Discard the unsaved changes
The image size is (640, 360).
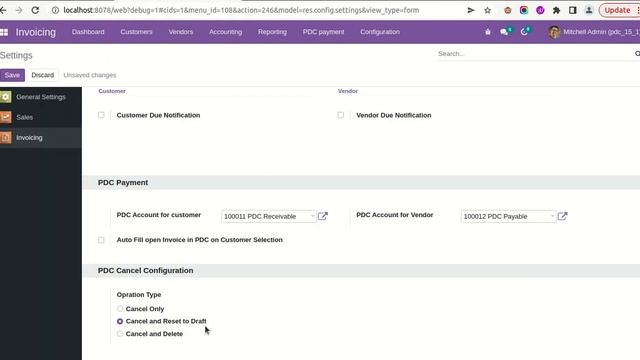click(42, 75)
